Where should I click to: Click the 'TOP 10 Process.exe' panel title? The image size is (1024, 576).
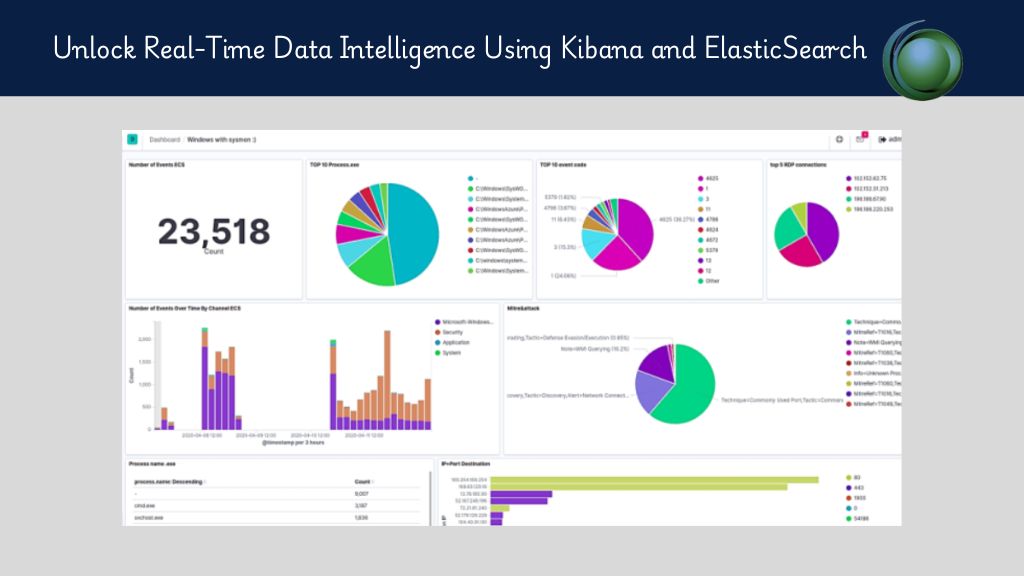334,165
